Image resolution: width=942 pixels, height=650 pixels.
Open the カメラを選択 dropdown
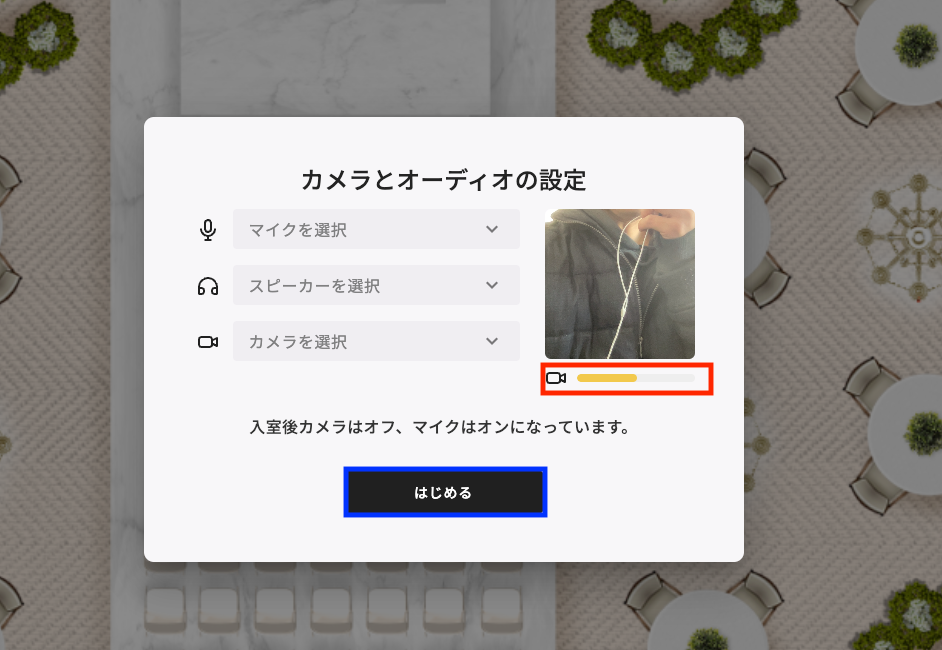[x=376, y=341]
